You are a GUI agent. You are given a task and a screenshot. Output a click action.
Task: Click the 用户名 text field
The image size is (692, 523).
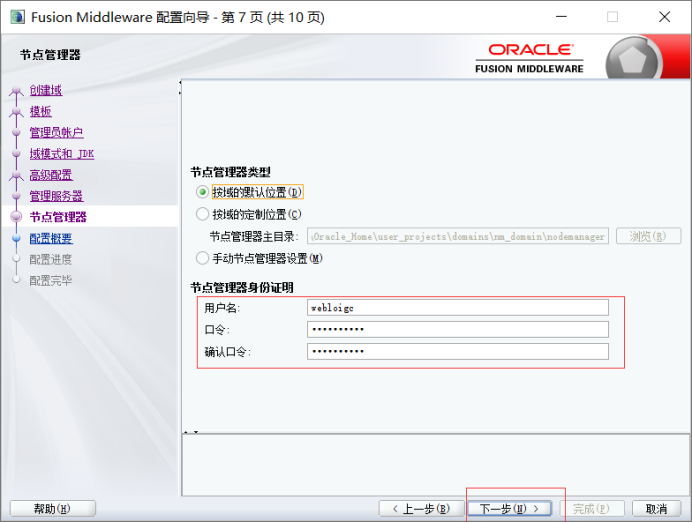(458, 308)
